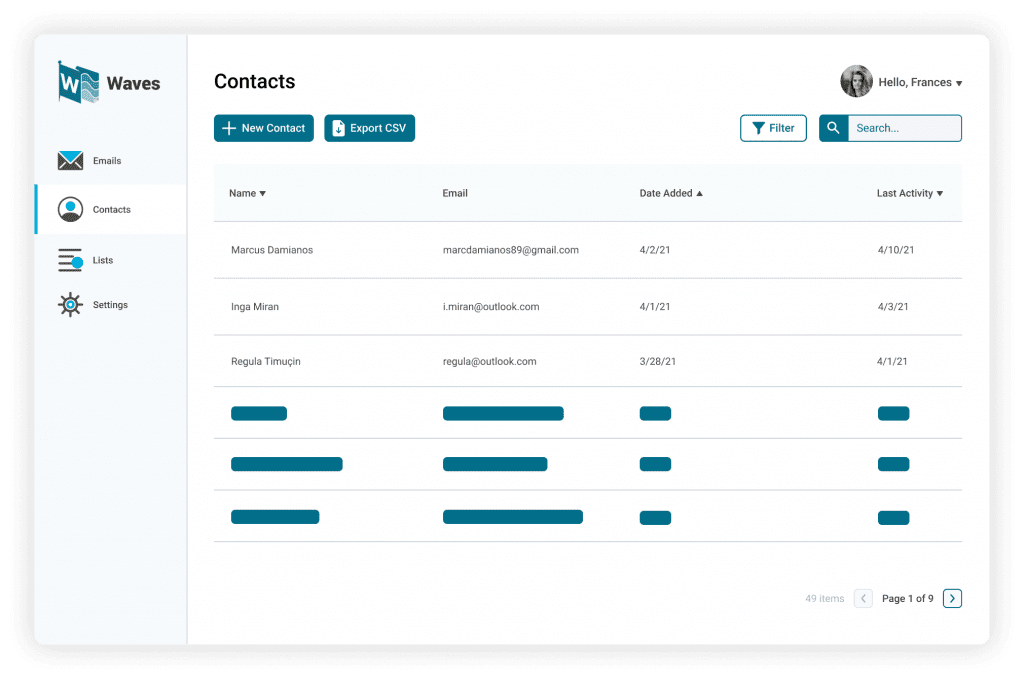The width and height of the screenshot is (1024, 679).
Task: Click the plus icon on New Contact
Action: pos(229,128)
